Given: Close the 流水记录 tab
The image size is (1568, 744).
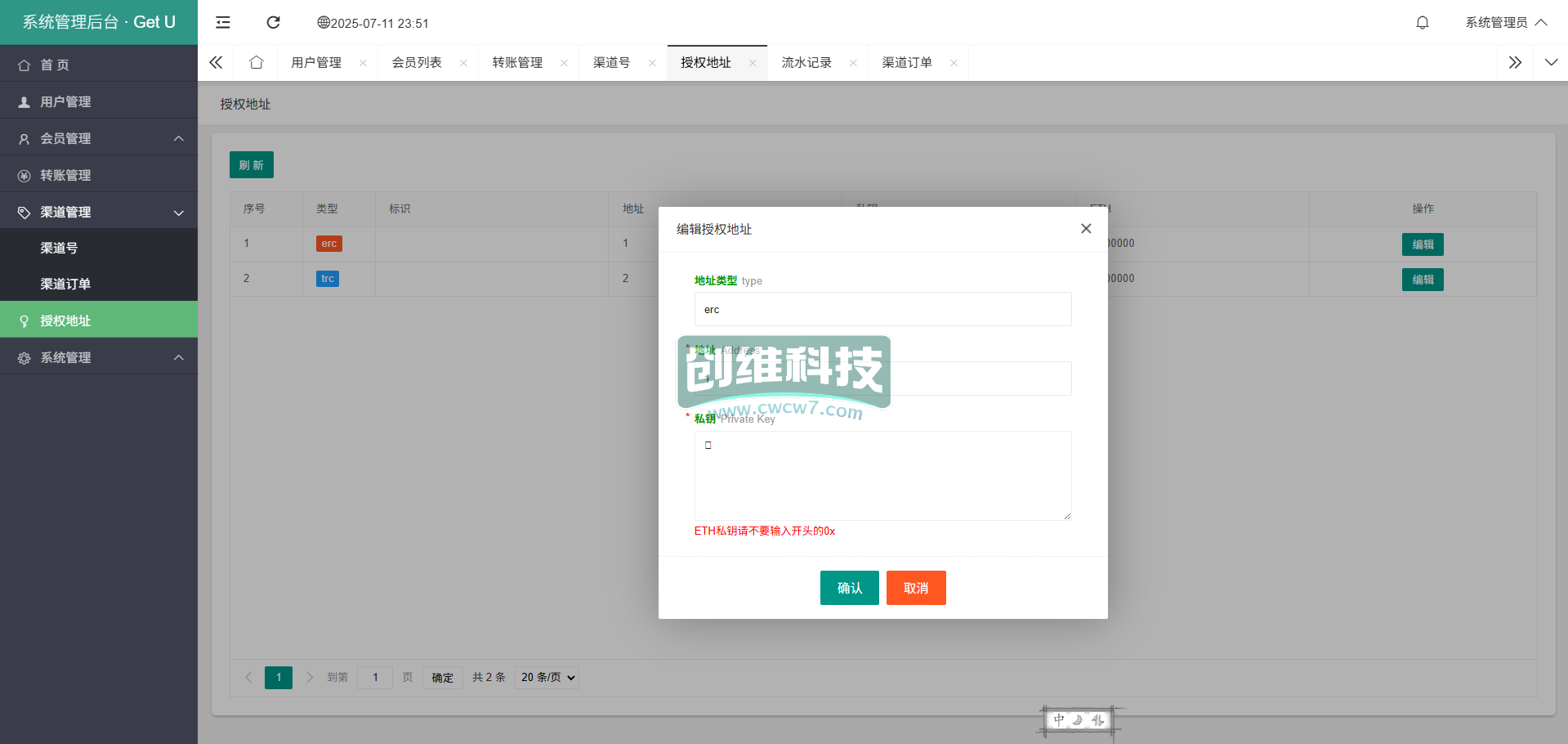Looking at the screenshot, I should [853, 63].
